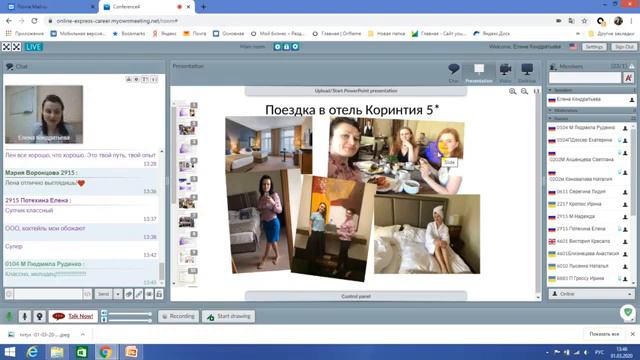Click the speaker webcam video of Елена Кондратьева
The height and width of the screenshot is (360, 640).
pyautogui.click(x=44, y=114)
